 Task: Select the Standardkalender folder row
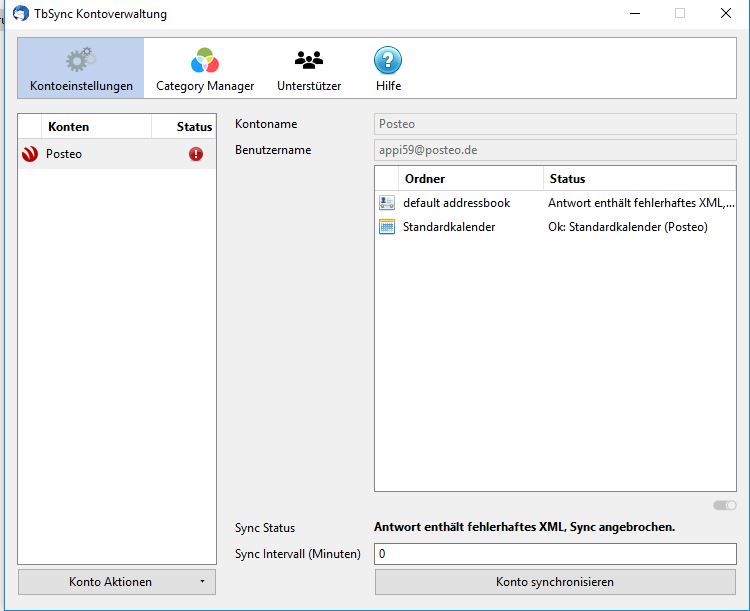(x=555, y=227)
